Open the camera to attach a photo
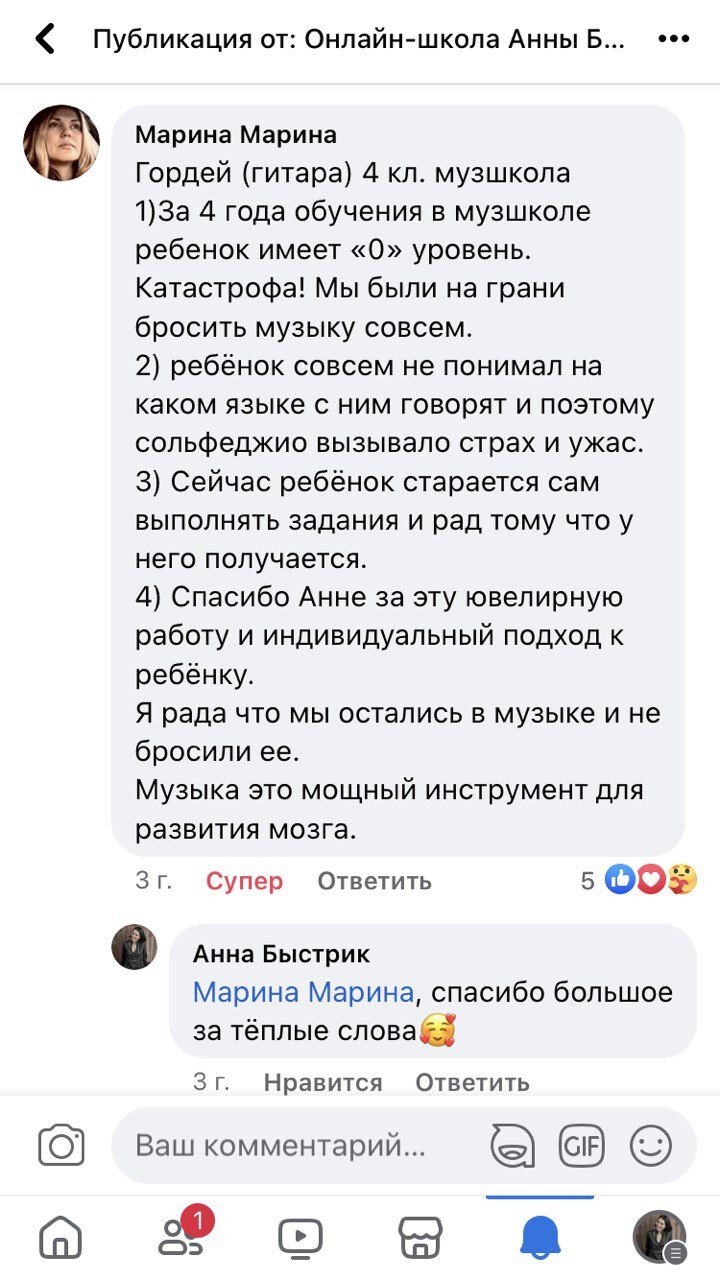 click(61, 1145)
